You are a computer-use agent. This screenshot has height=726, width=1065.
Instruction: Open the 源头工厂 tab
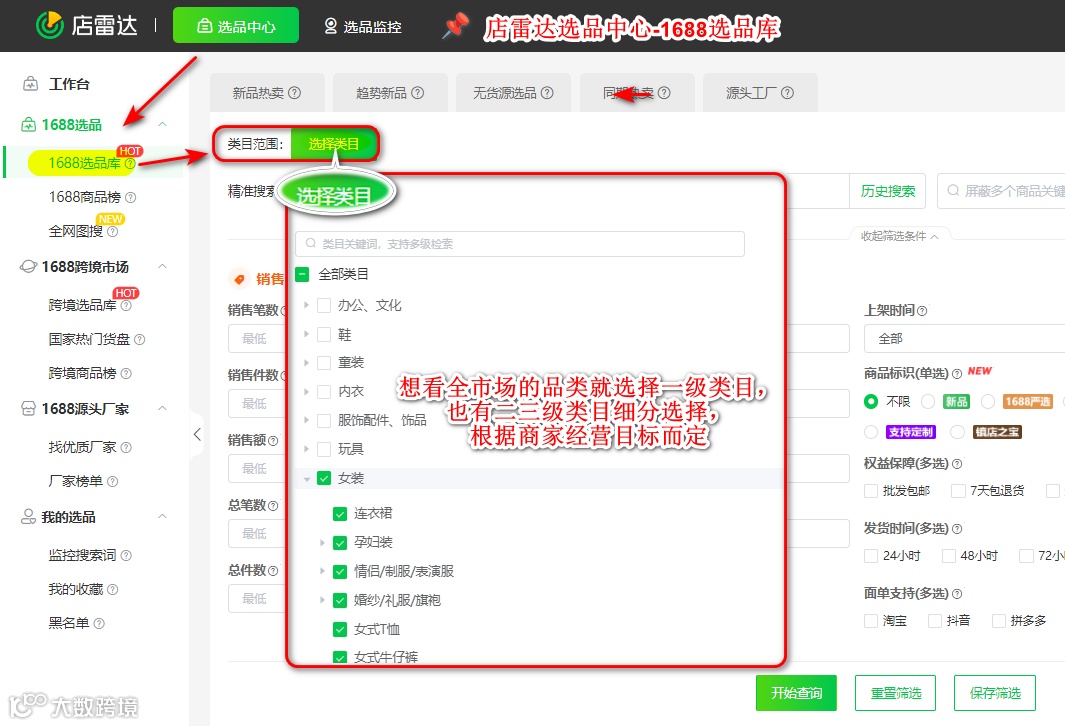(759, 93)
